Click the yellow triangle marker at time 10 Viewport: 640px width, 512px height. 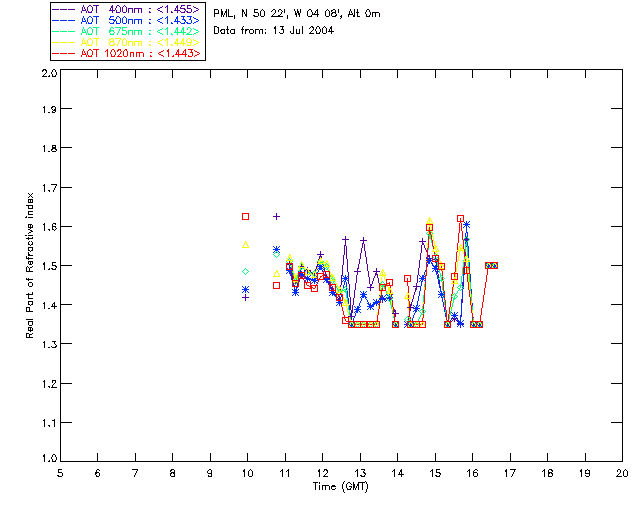click(x=246, y=244)
